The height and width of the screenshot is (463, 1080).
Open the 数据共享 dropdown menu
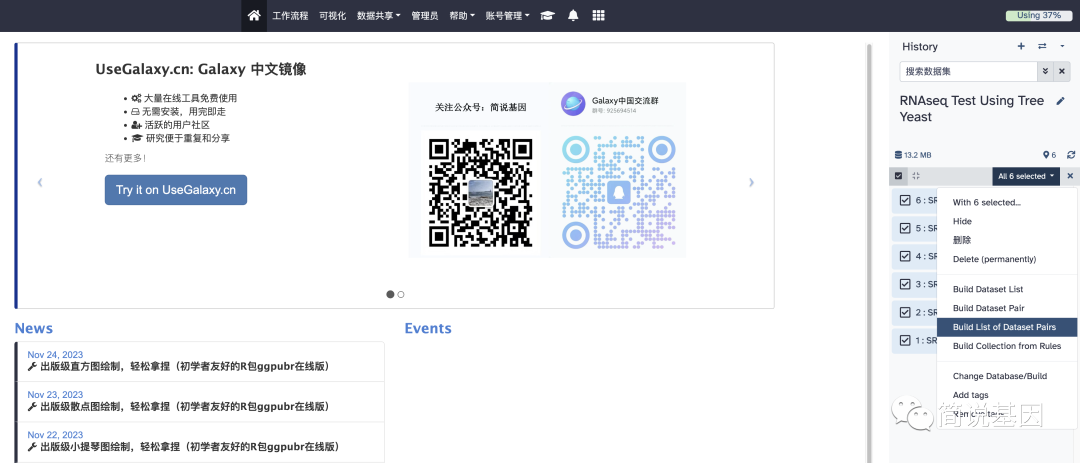coord(378,15)
